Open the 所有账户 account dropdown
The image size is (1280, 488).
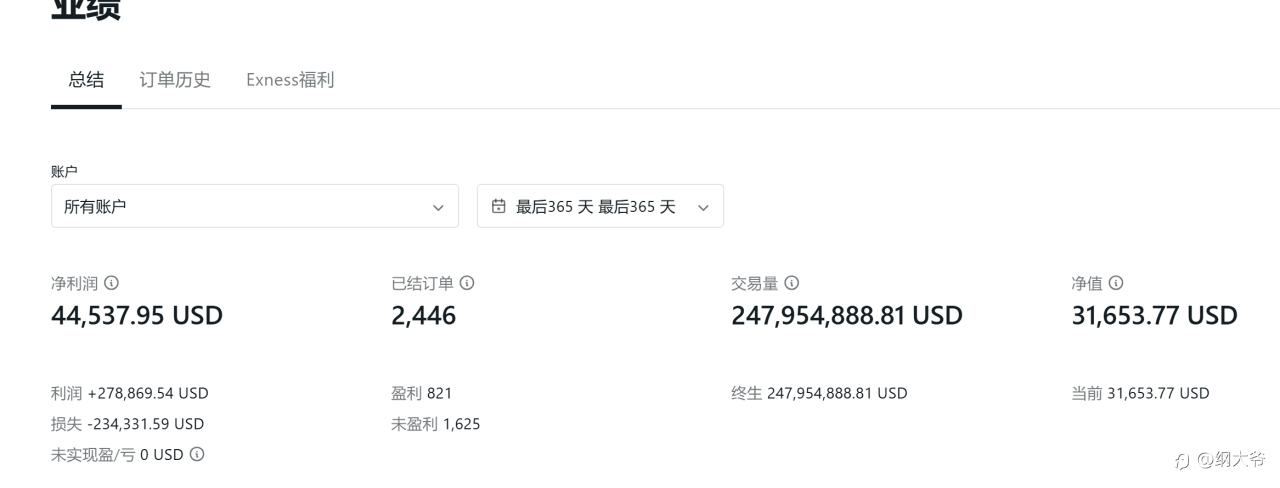tap(254, 206)
